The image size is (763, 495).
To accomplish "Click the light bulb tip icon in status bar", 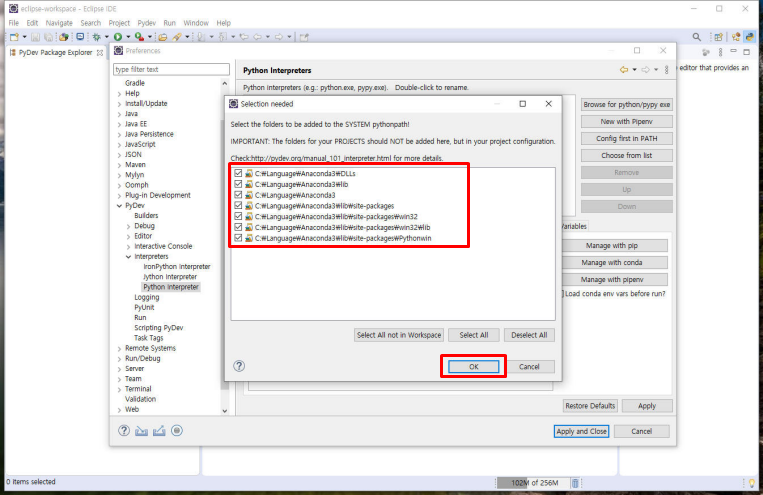I will 752,483.
